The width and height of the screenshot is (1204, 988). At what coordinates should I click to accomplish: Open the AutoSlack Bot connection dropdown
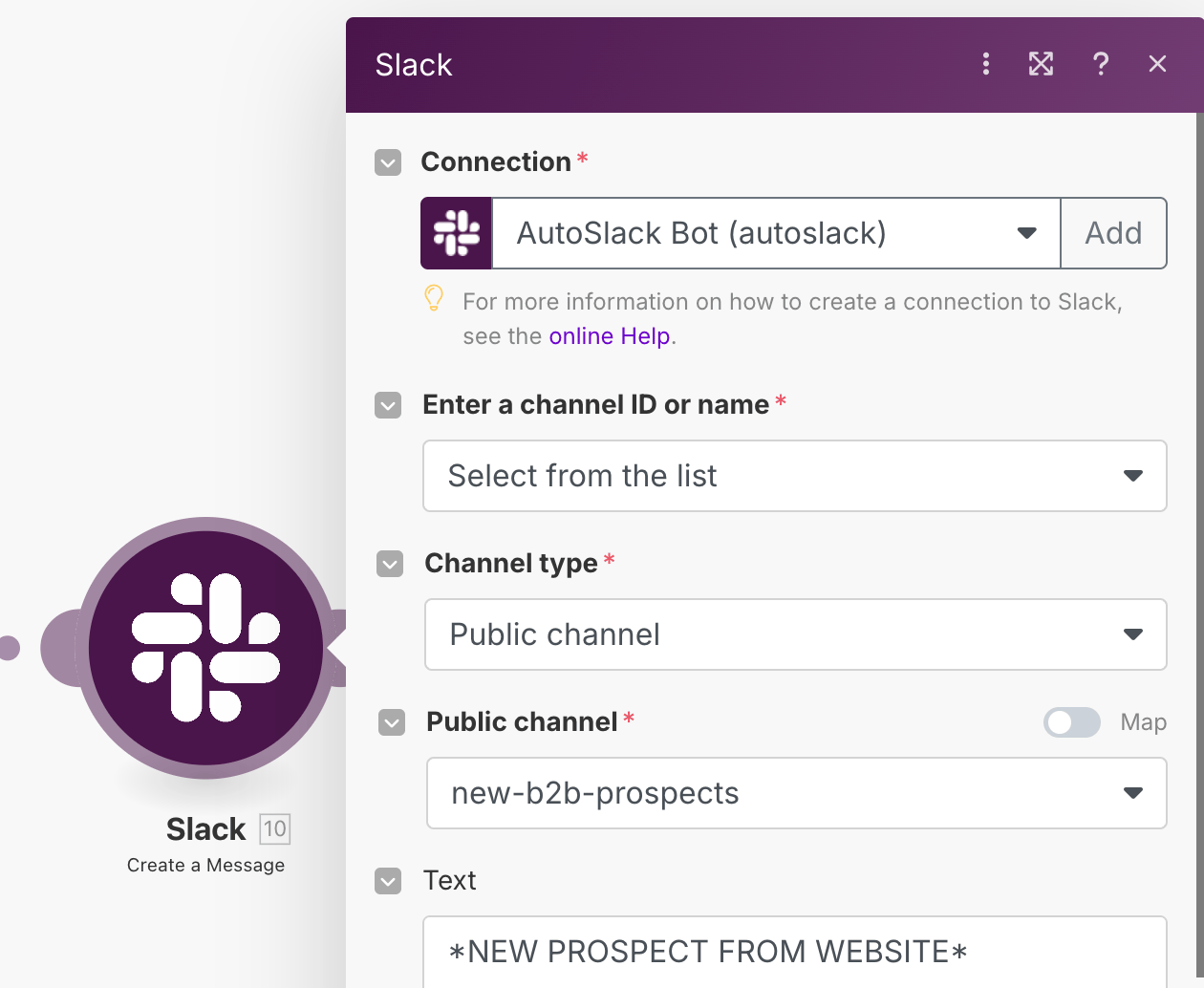(776, 233)
